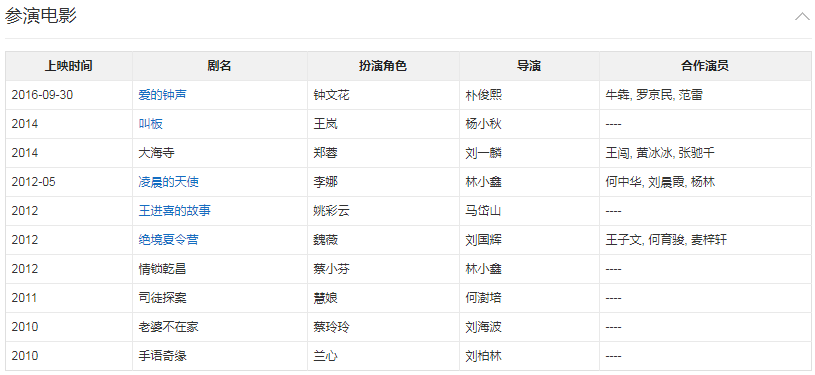The width and height of the screenshot is (815, 375).
Task: Click the 上映时间 column header
Action: [x=69, y=66]
